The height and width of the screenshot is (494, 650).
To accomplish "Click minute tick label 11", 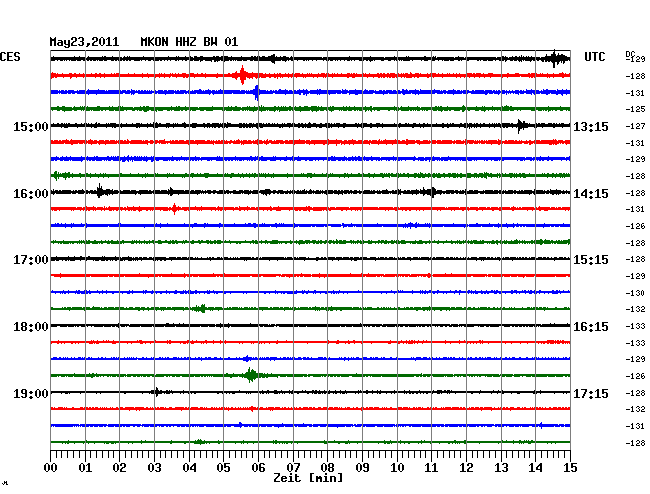I will (x=432, y=468).
